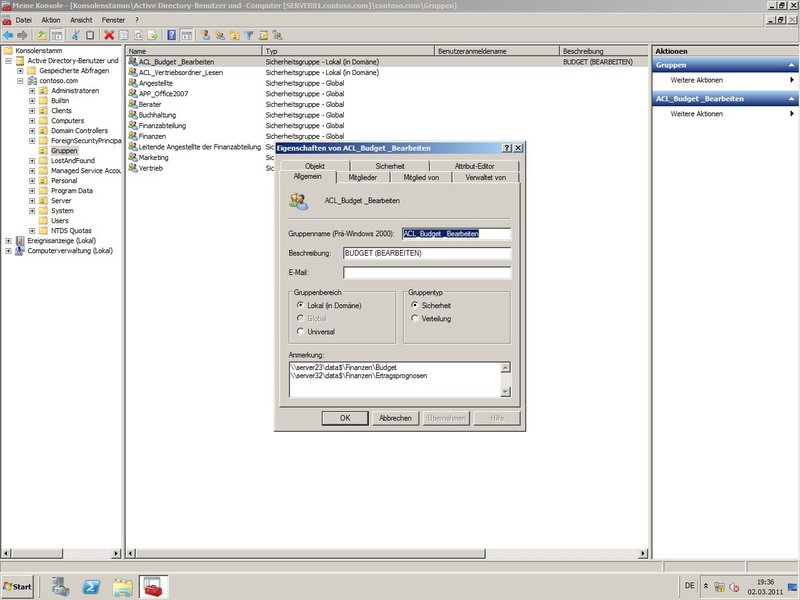
Task: Open Server Manager from the taskbar
Action: tap(61, 587)
